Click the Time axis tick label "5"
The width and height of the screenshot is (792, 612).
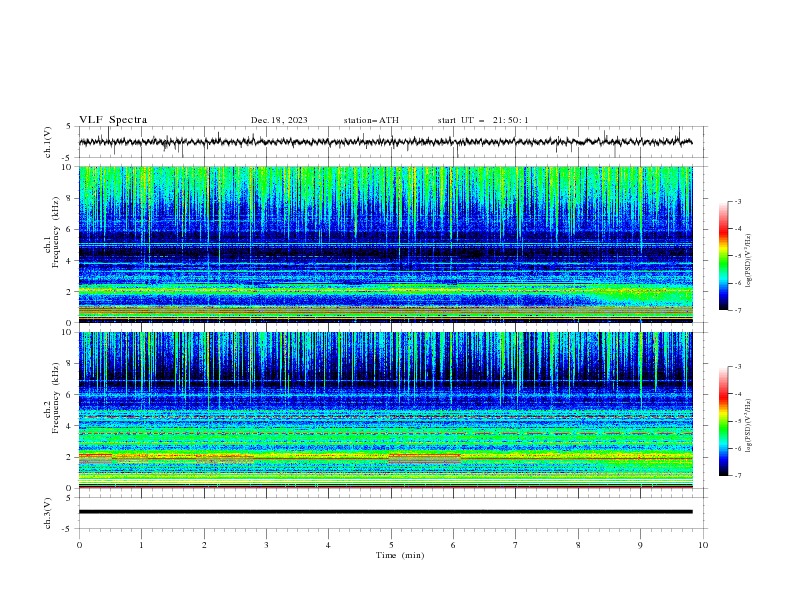(391, 545)
